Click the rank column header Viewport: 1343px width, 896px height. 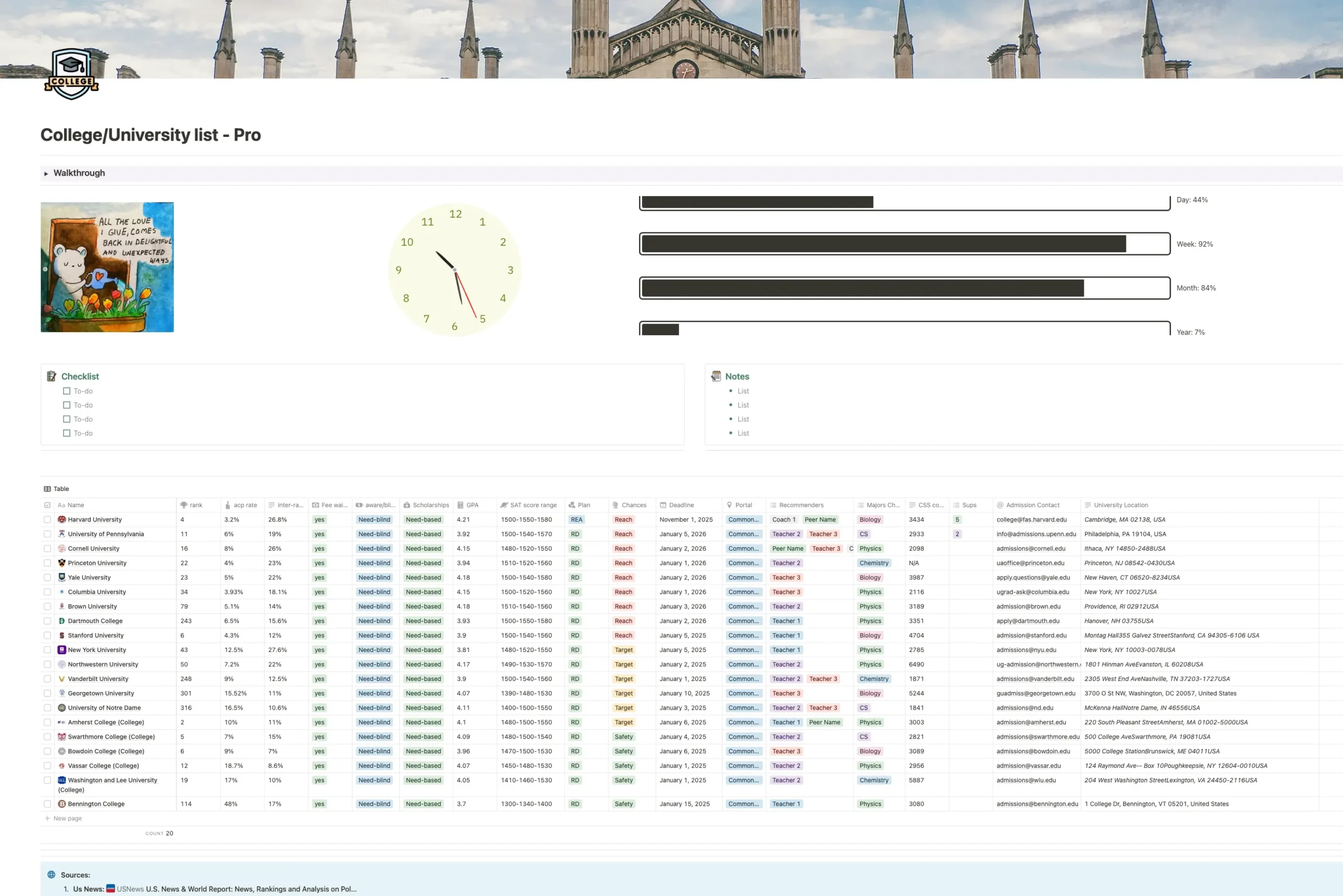[196, 505]
